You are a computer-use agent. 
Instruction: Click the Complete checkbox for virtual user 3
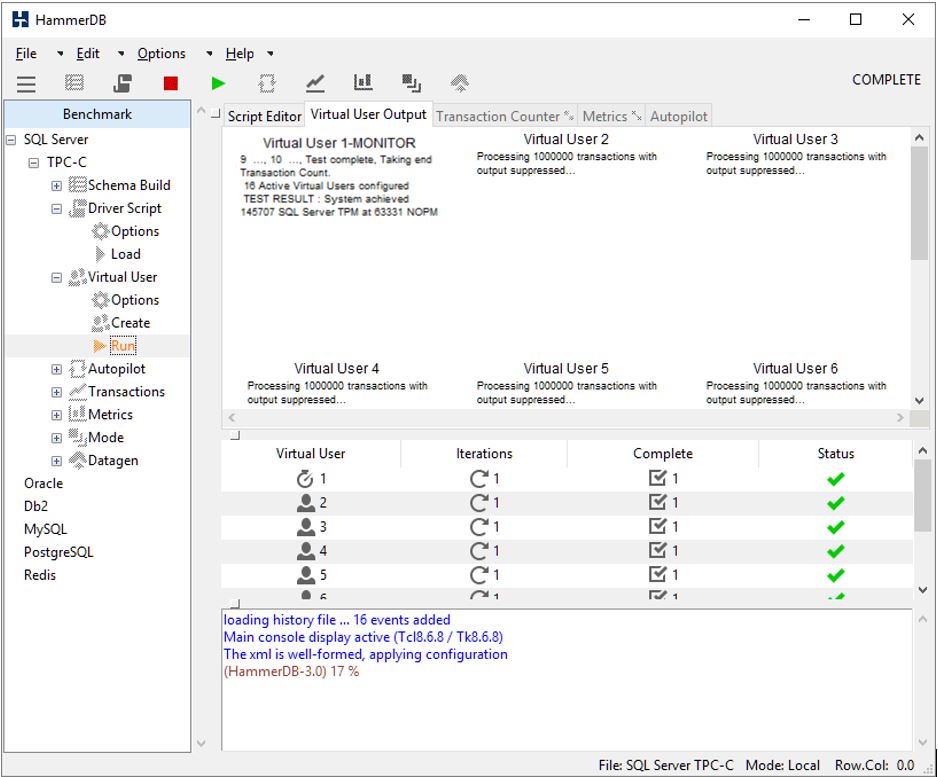pos(657,527)
